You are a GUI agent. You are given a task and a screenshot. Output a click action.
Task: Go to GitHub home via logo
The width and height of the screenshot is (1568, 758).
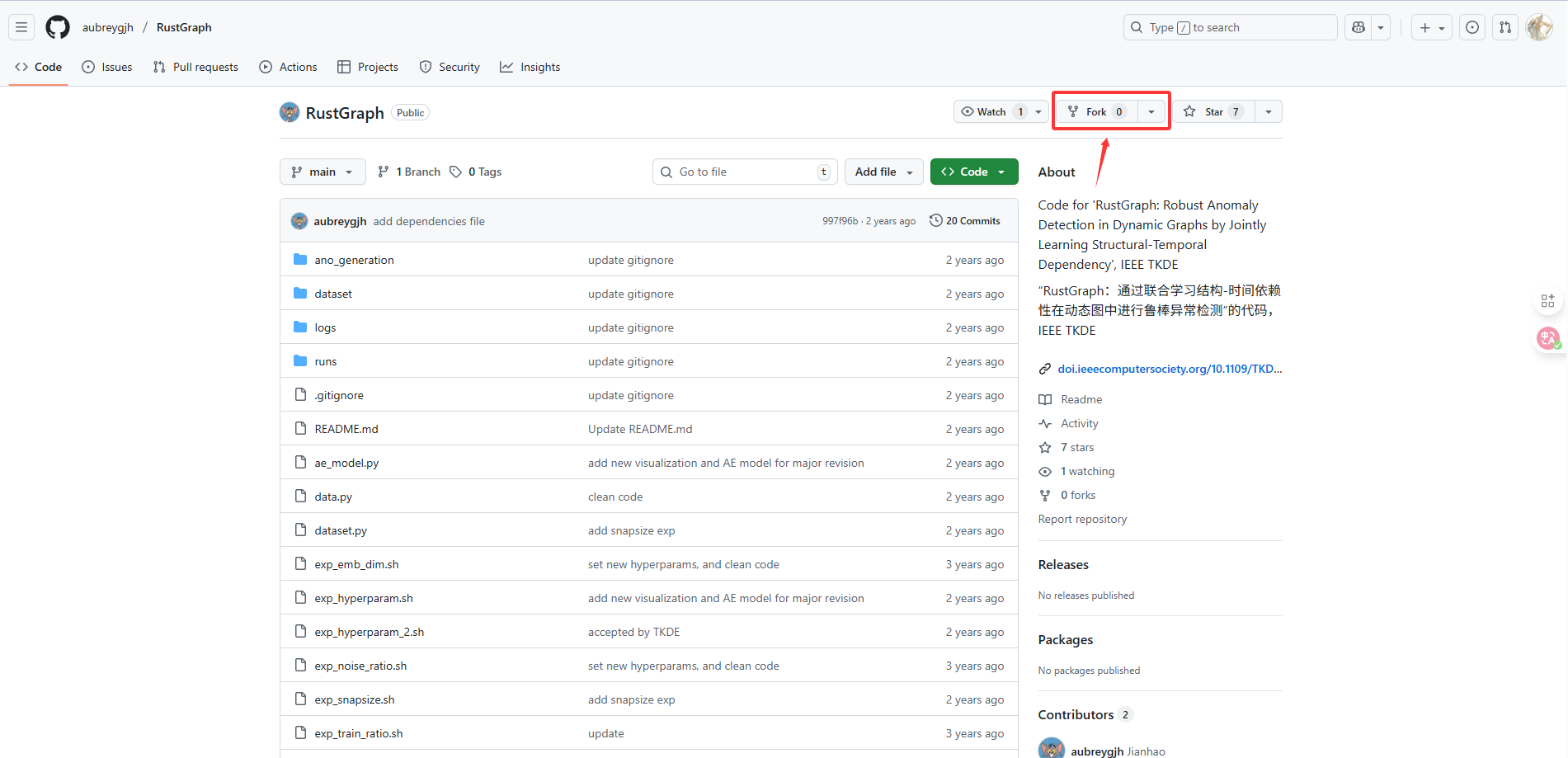(58, 27)
